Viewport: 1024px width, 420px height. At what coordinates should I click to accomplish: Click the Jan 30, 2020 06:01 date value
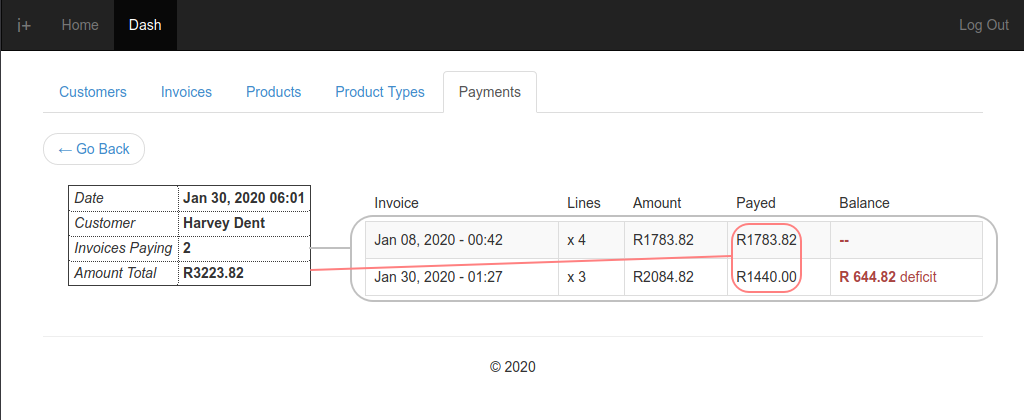244,198
